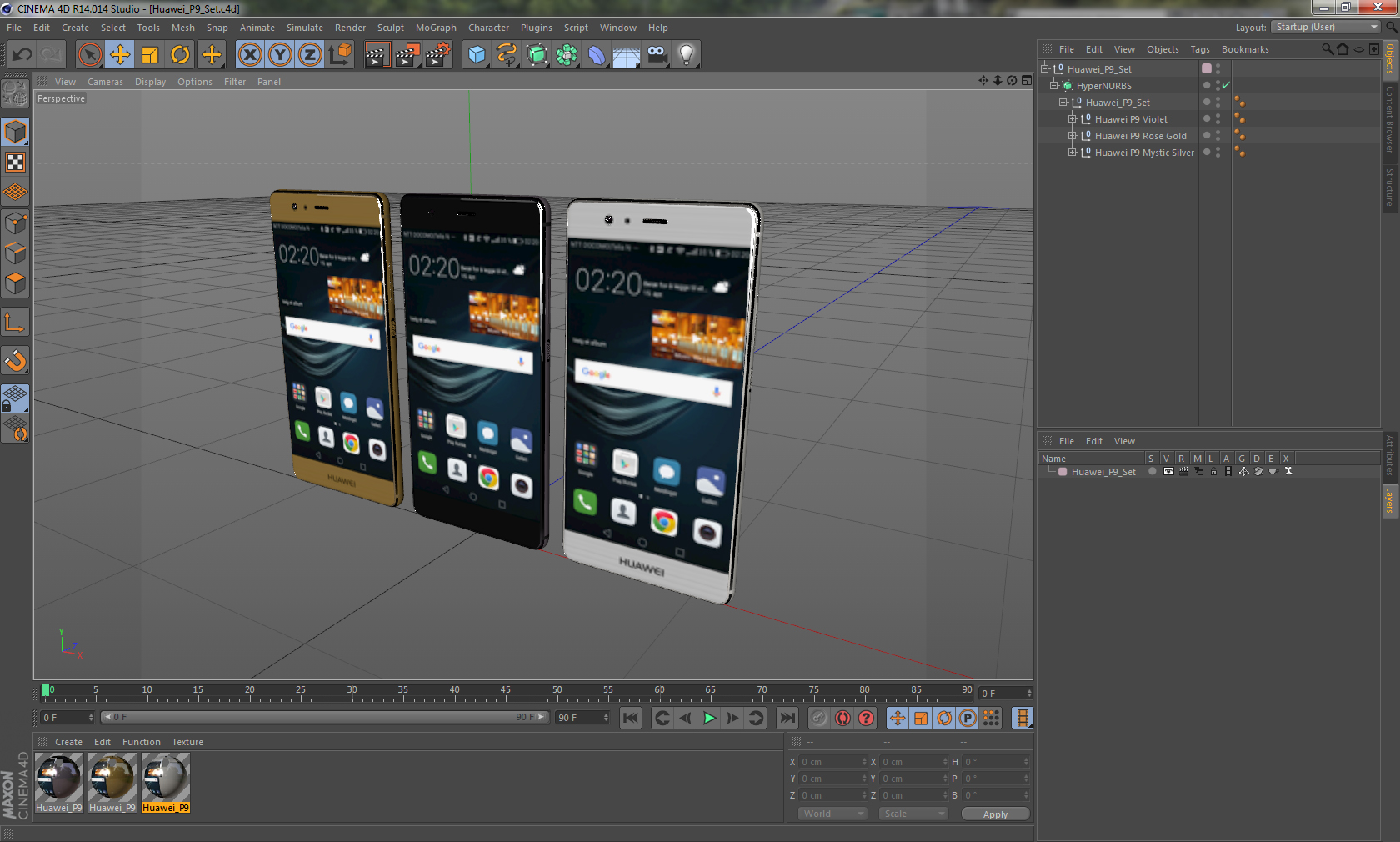Viewport: 1400px width, 842px height.
Task: Switch to Model mode
Action: 15,132
